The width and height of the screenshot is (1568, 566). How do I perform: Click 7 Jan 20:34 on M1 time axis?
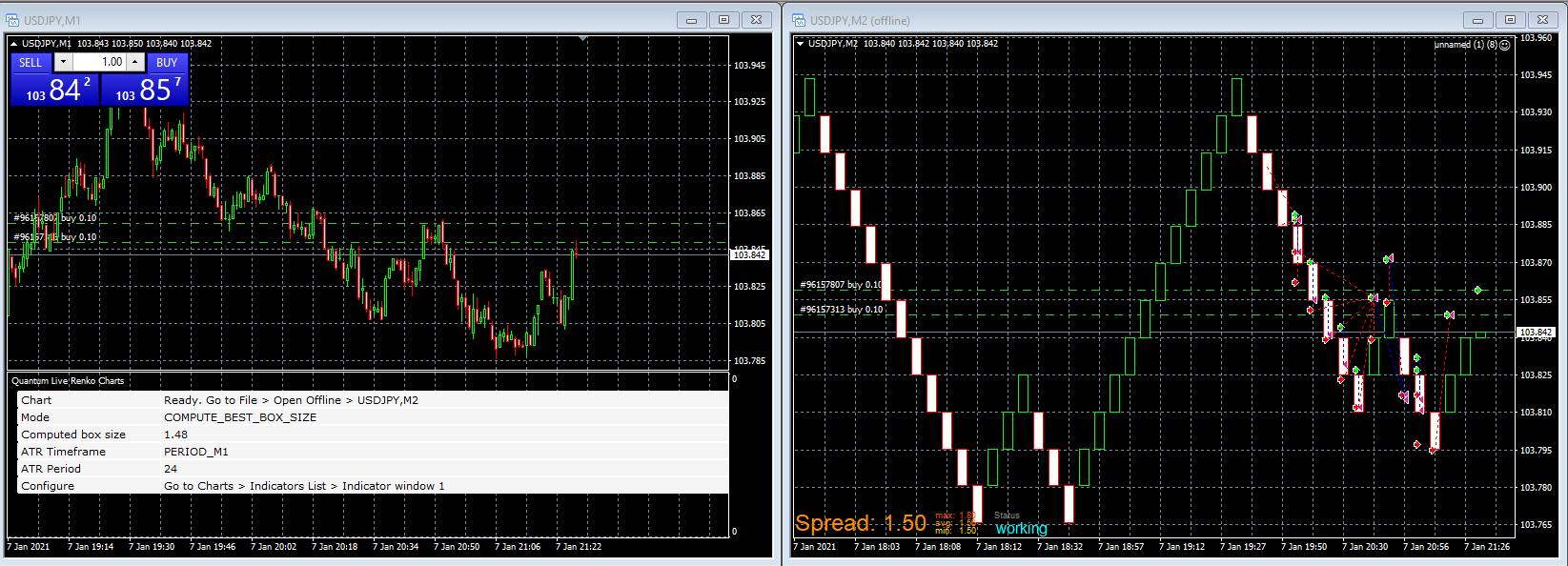point(396,547)
